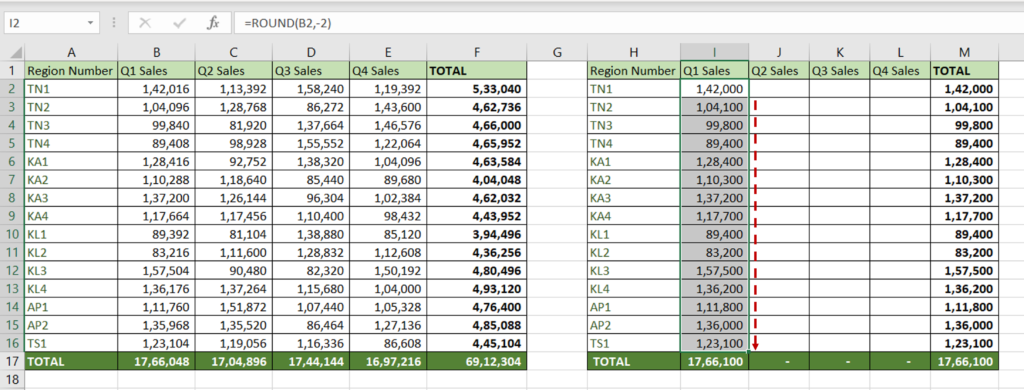Click cell H14 labeled AP1 in right table
Image resolution: width=1024 pixels, height=390 pixels.
tap(634, 306)
